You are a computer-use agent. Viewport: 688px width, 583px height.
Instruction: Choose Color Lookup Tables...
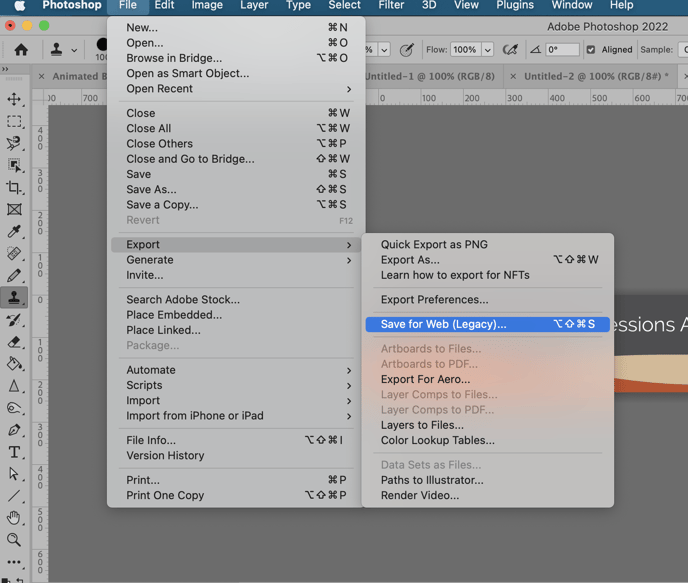tap(487, 440)
